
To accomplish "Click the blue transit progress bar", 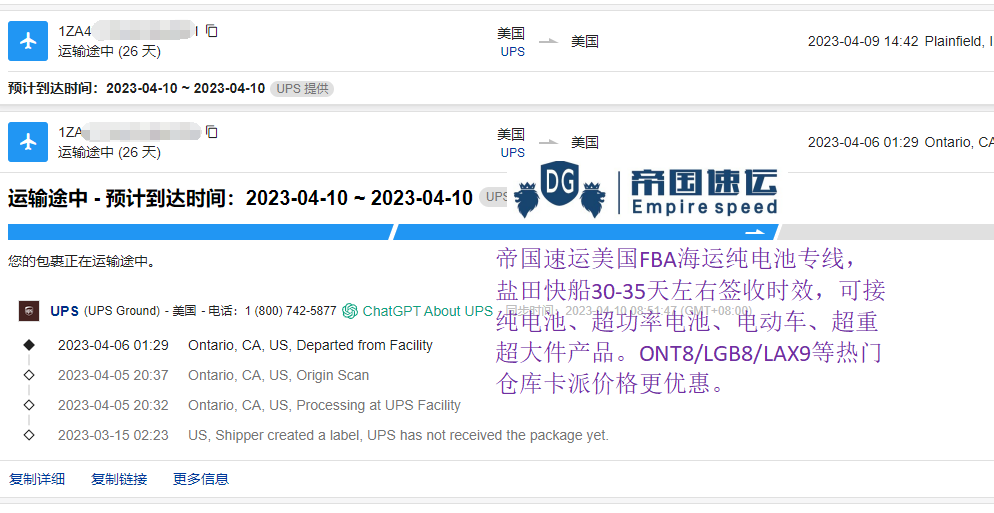I will 393,232.
